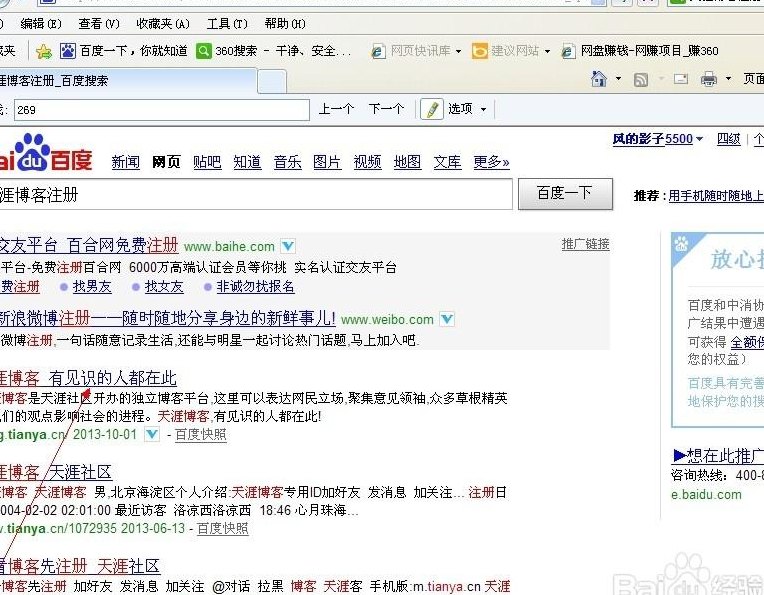764x595 pixels.
Task: Switch to the 音乐 search category
Action: 287,162
